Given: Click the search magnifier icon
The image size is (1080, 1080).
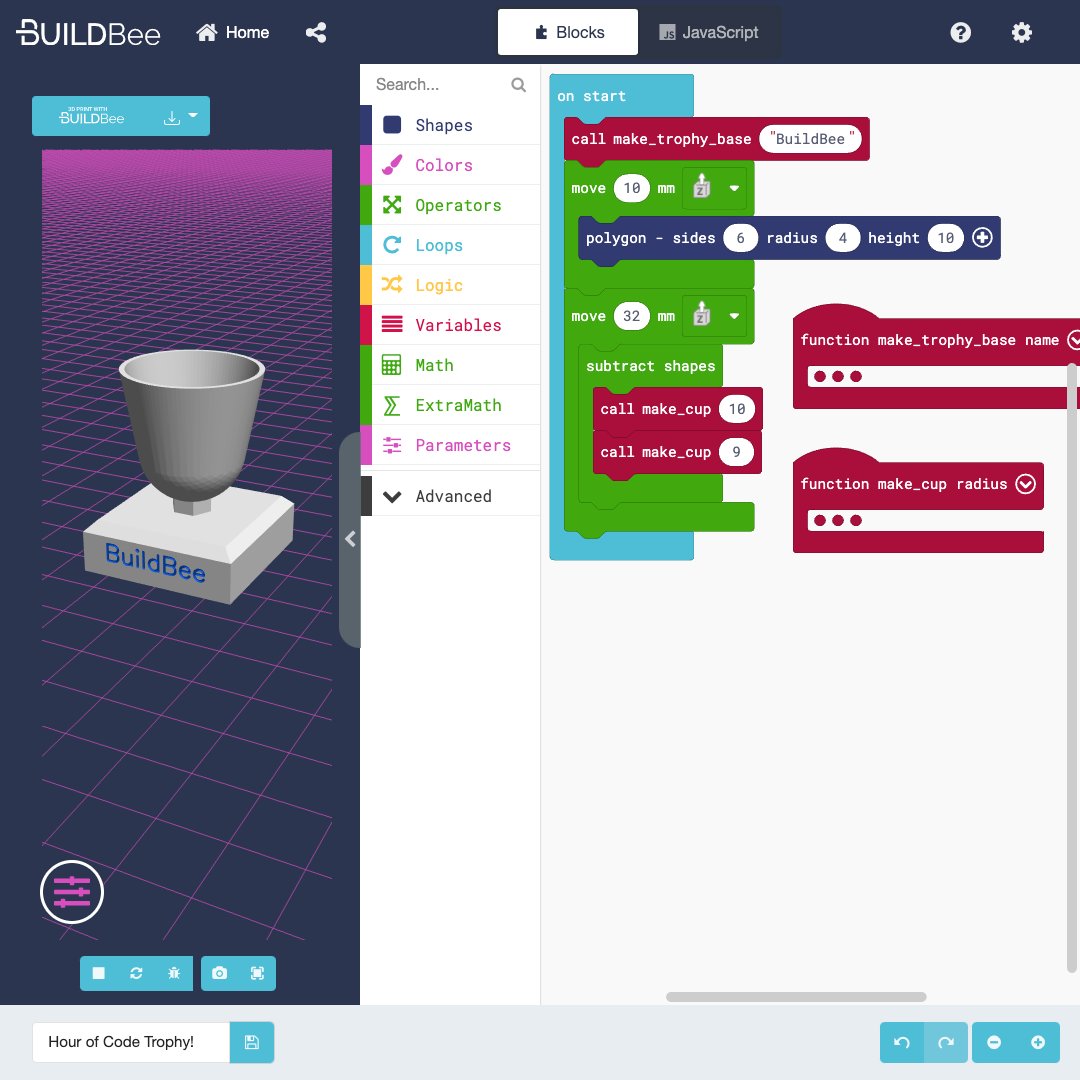Looking at the screenshot, I should click(519, 85).
